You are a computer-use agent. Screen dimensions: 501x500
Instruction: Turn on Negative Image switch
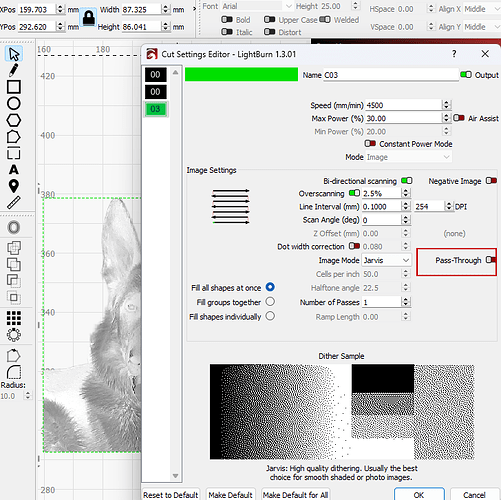(x=491, y=181)
